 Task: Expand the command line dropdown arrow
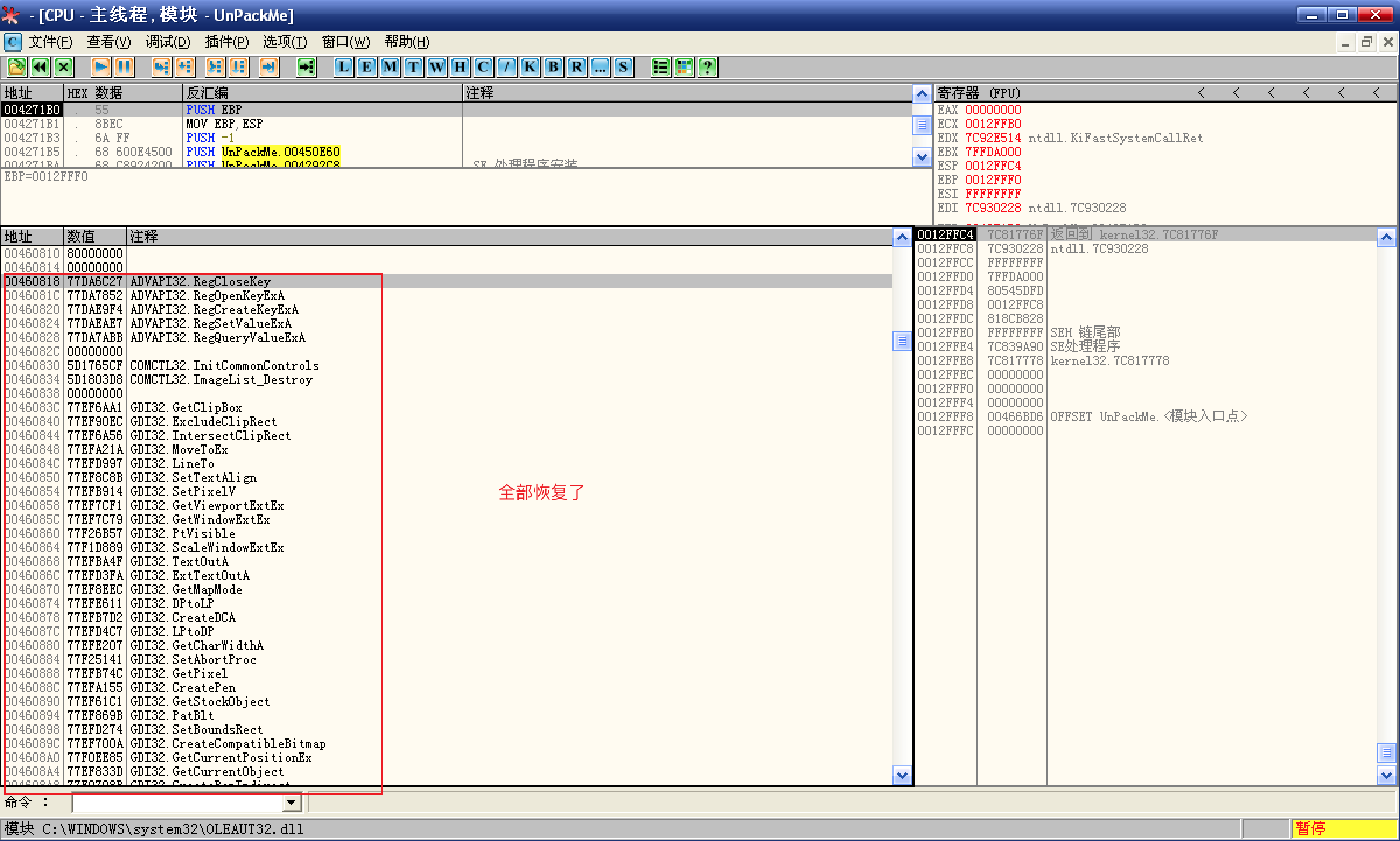(x=291, y=803)
